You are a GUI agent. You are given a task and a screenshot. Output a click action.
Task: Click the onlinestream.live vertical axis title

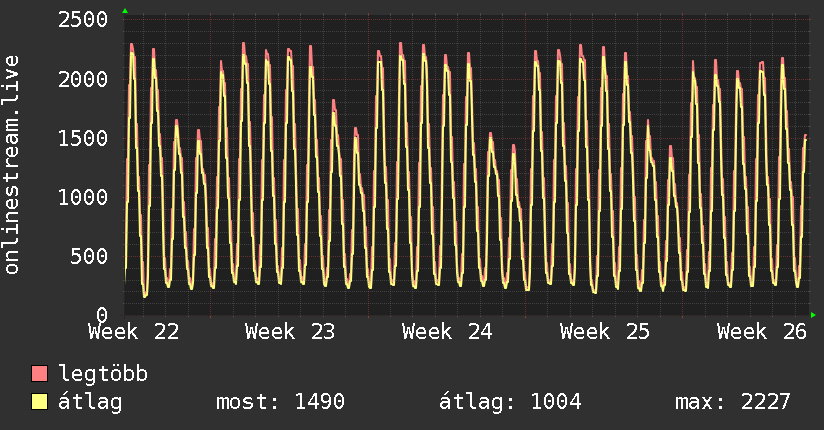click(12, 165)
